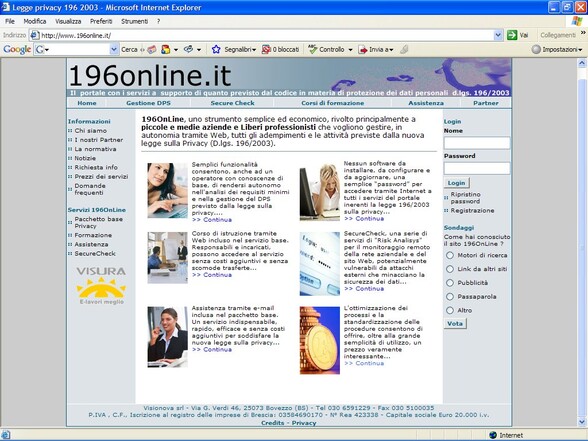
Task: Click the gold coins thumbnail image
Action: point(320,340)
